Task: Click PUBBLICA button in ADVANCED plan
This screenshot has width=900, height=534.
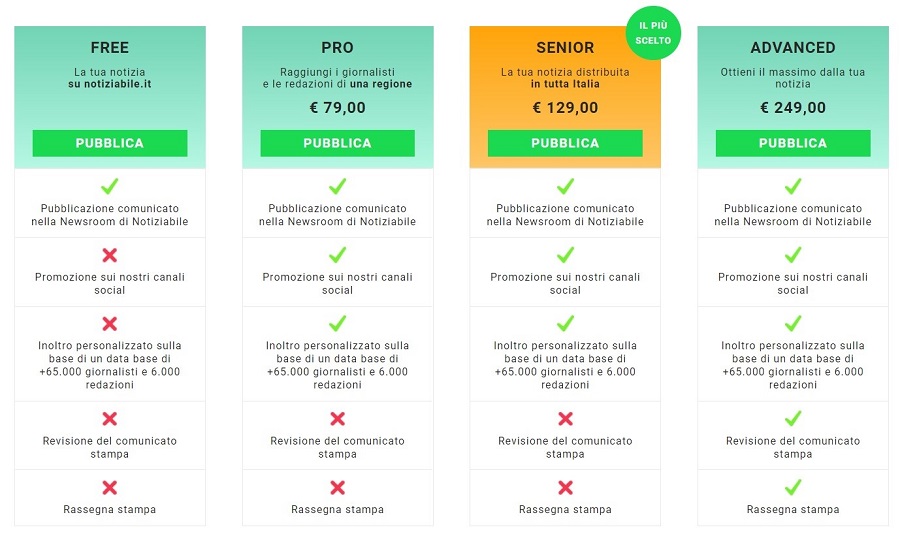Action: [x=793, y=143]
